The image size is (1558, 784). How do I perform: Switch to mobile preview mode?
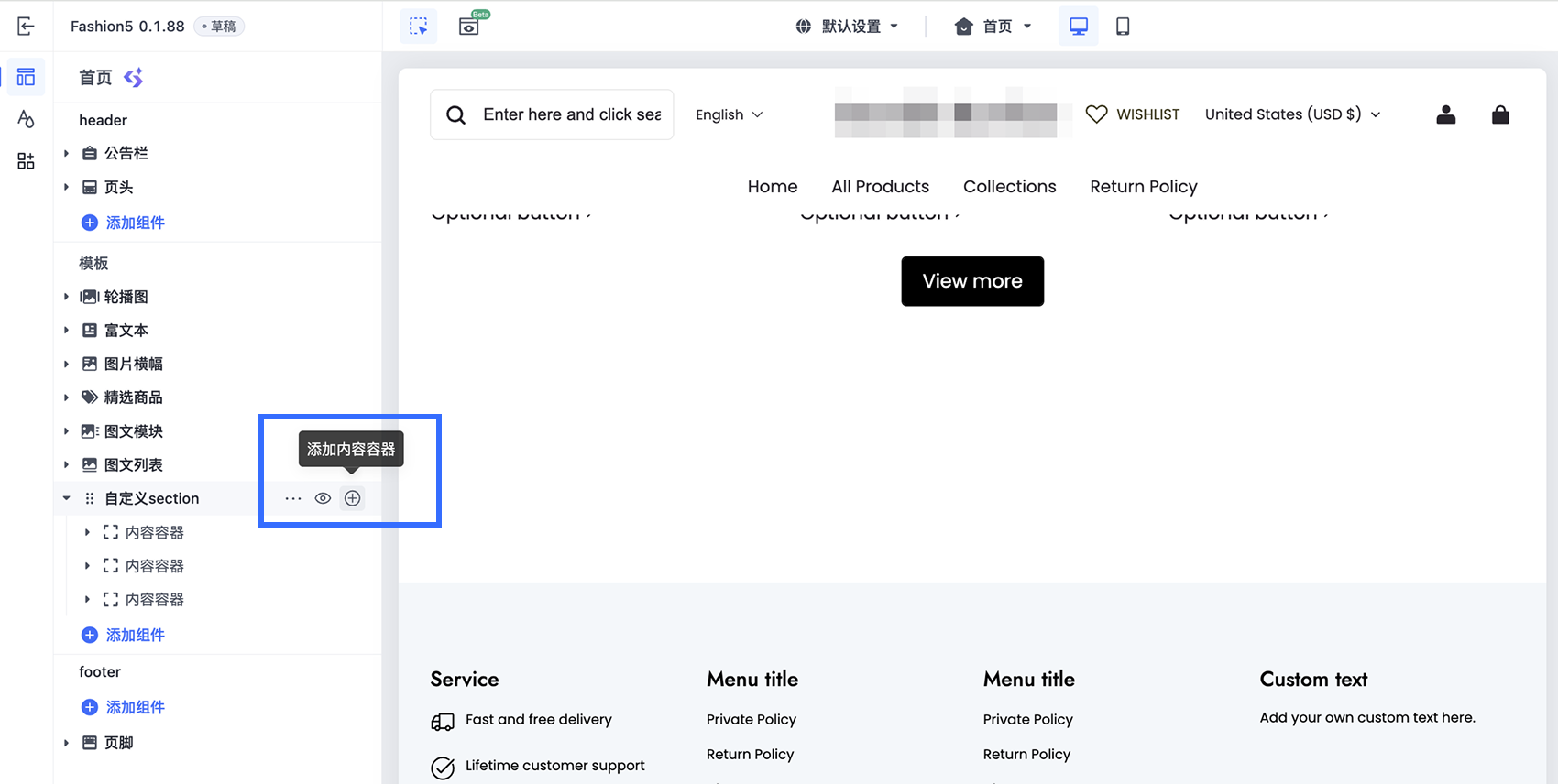[1123, 27]
